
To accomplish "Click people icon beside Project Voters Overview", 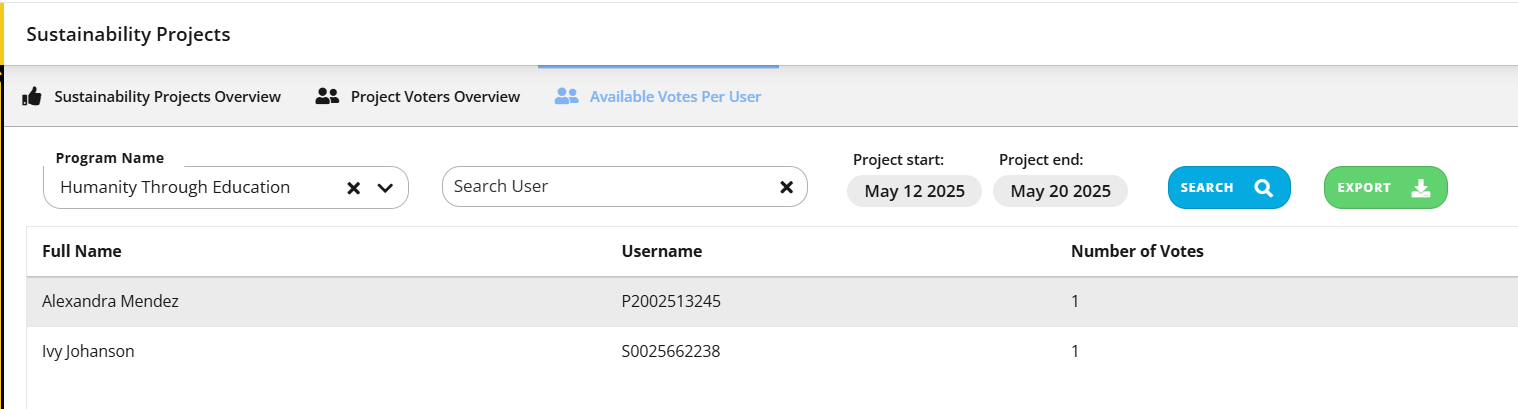I will coord(328,97).
